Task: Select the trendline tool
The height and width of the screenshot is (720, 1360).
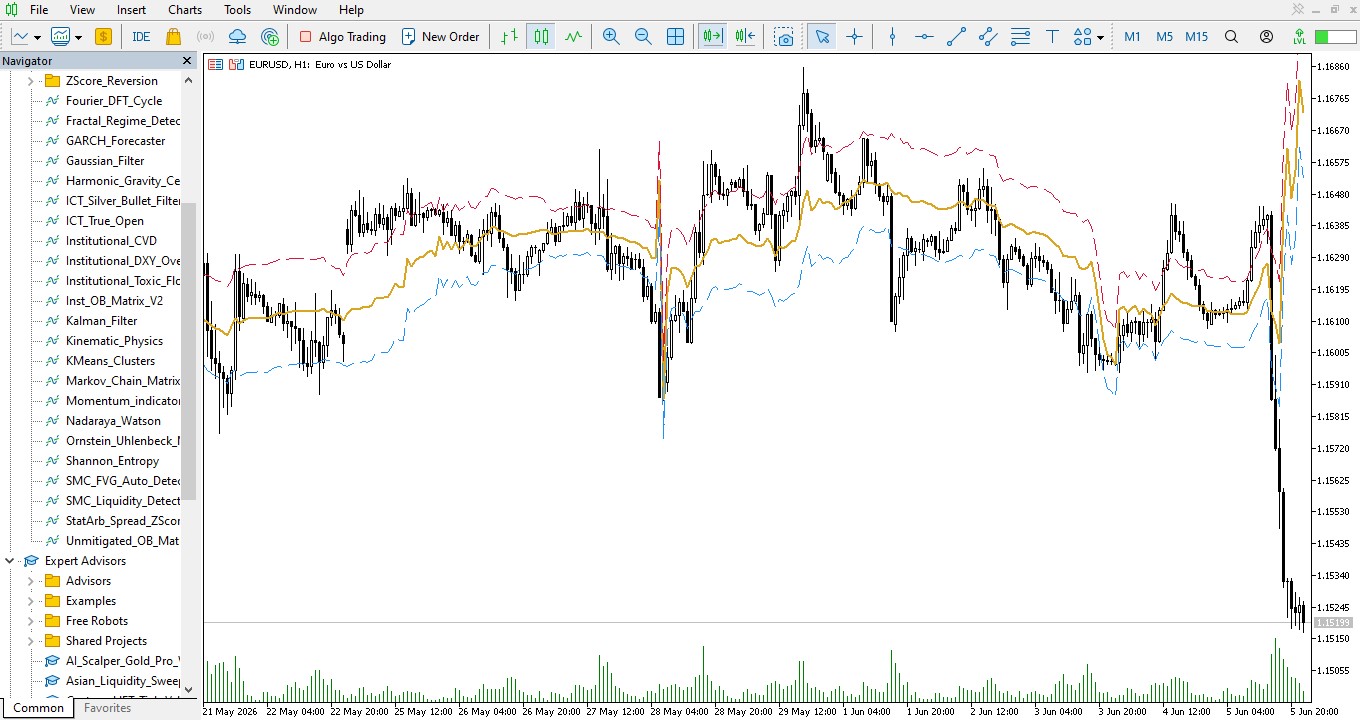Action: point(956,37)
